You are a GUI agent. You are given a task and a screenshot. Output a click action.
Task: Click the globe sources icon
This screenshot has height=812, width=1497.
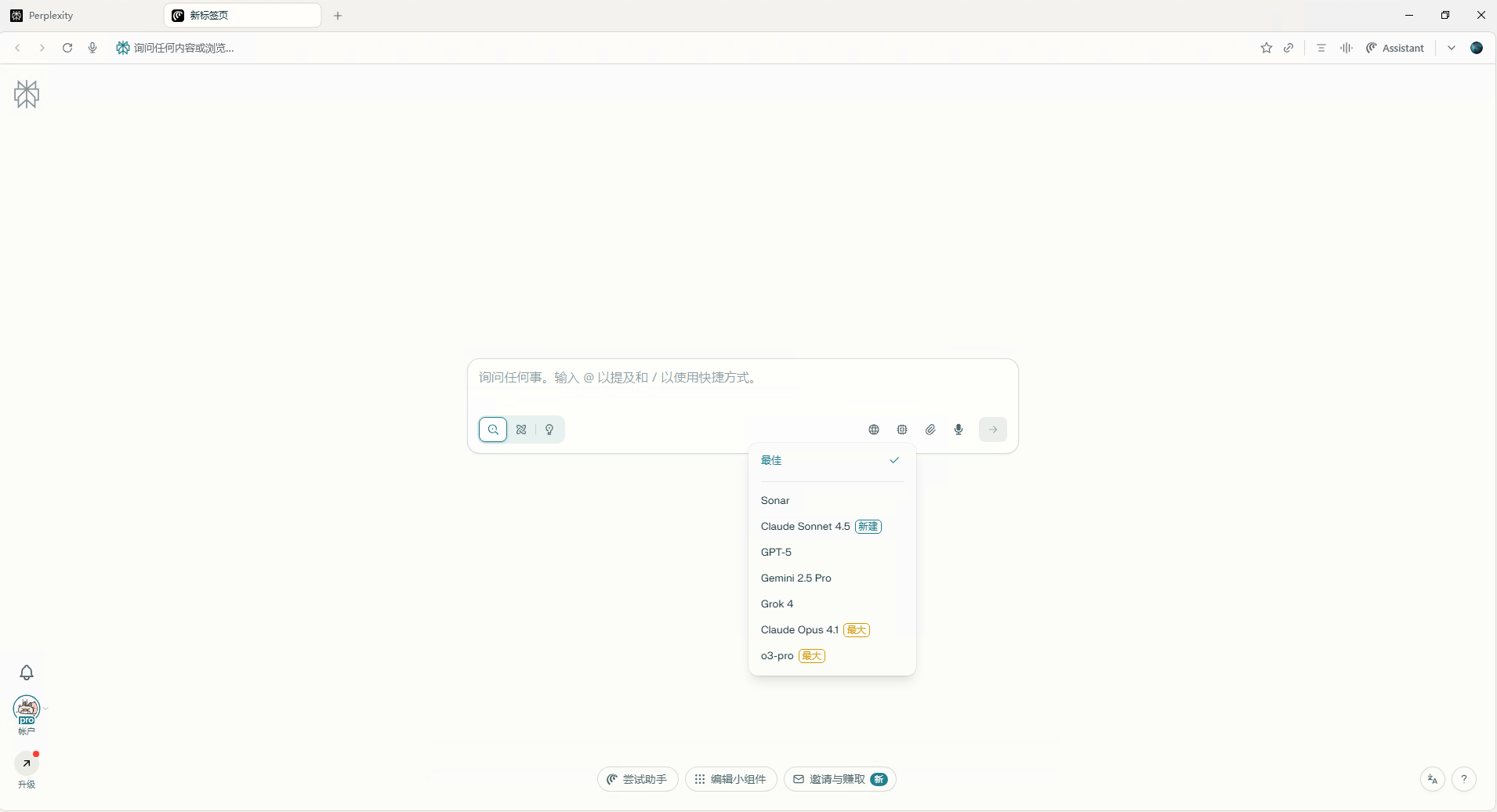click(x=874, y=430)
